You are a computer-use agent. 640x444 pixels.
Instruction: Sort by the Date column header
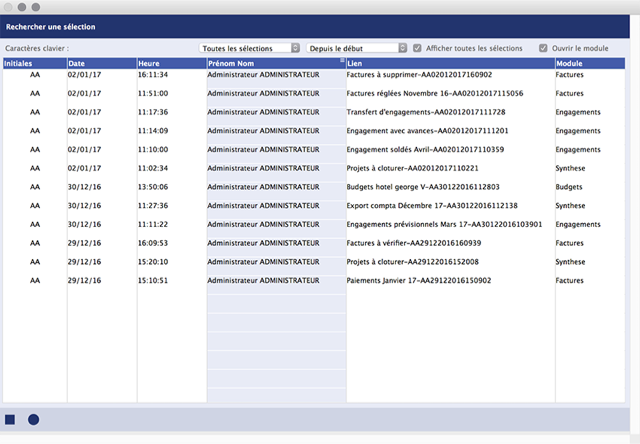click(102, 63)
